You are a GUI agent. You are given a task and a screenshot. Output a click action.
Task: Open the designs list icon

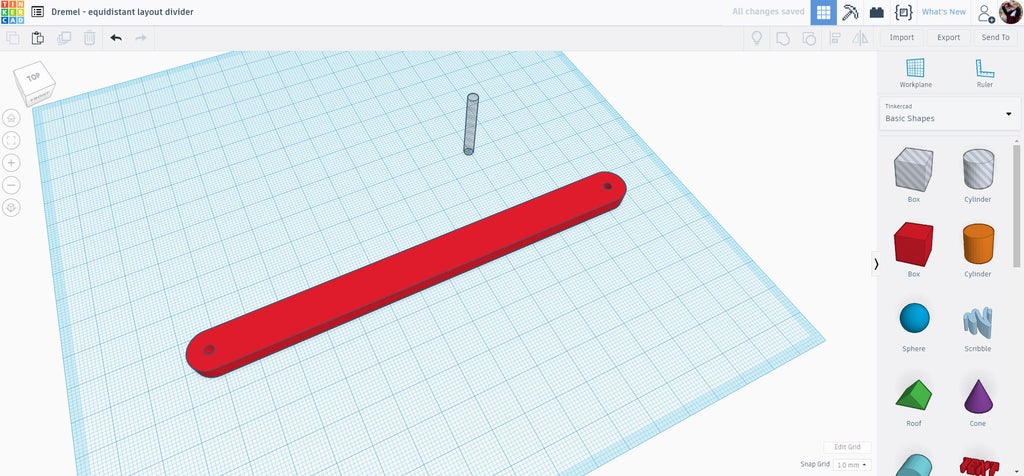tap(38, 12)
